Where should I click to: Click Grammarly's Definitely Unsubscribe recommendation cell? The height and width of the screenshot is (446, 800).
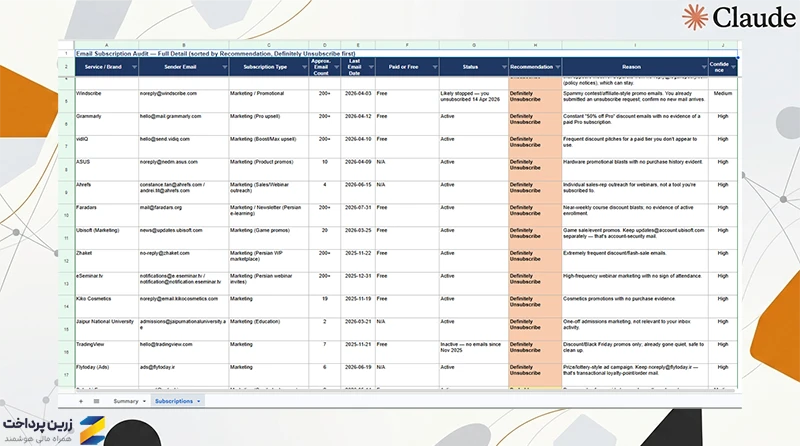[x=535, y=124]
